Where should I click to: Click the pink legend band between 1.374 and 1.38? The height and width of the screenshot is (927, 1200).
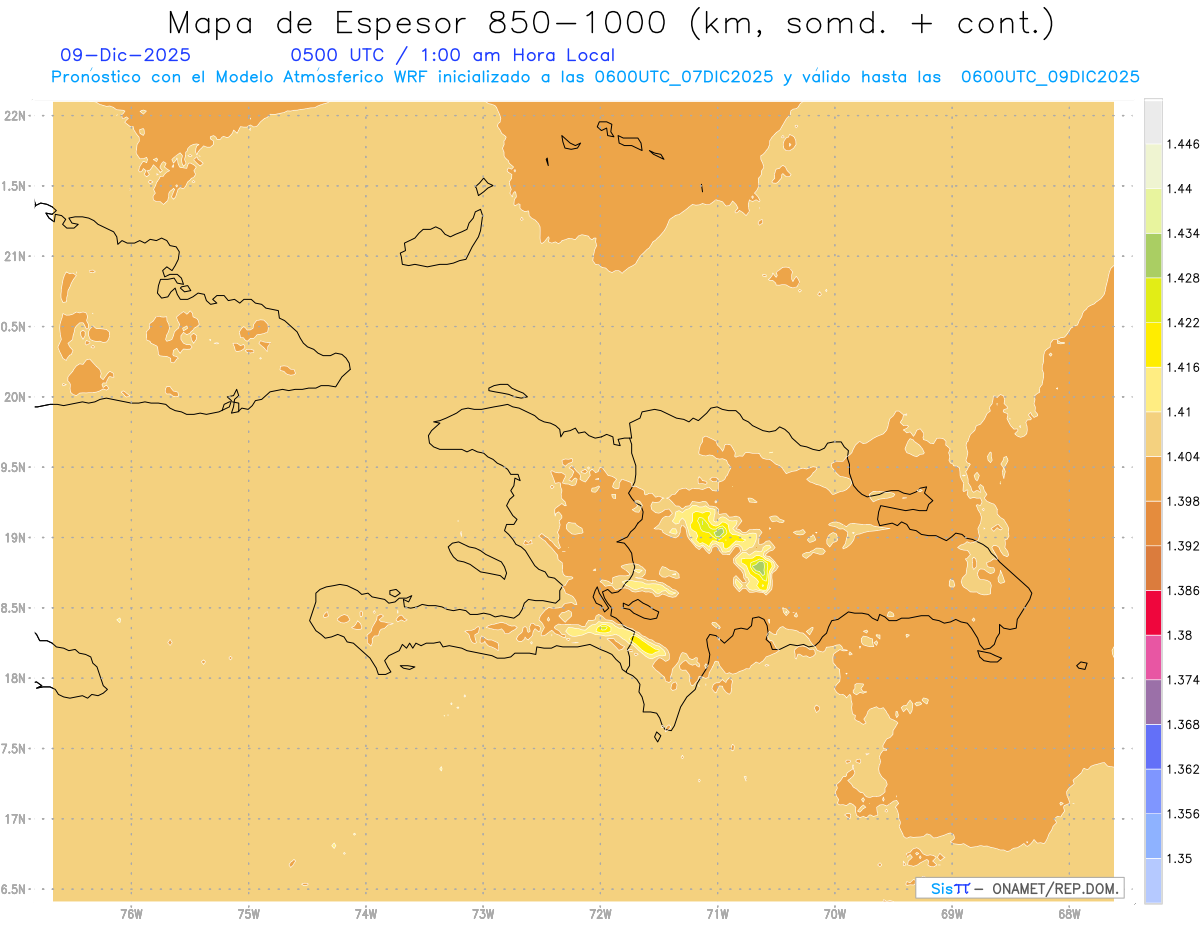coord(1153,657)
